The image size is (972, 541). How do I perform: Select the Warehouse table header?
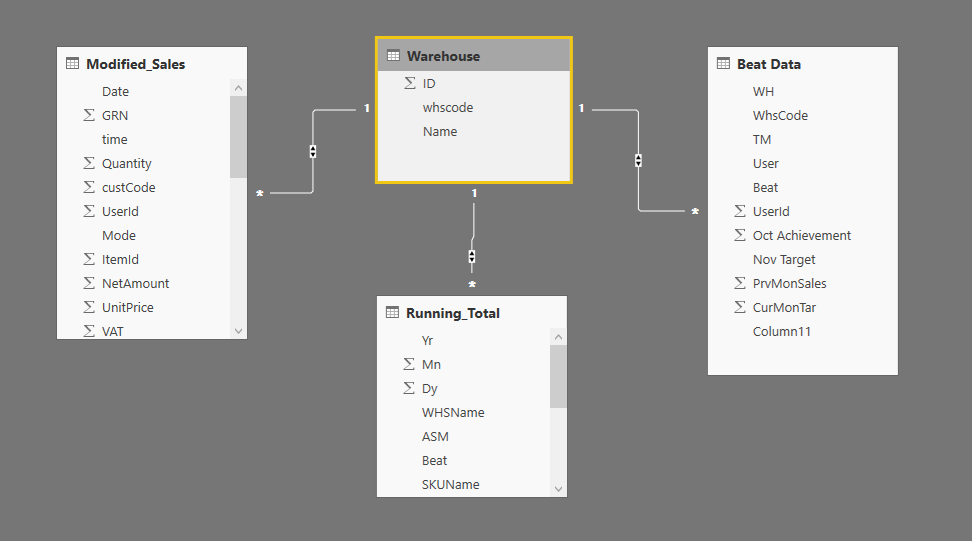pos(474,56)
